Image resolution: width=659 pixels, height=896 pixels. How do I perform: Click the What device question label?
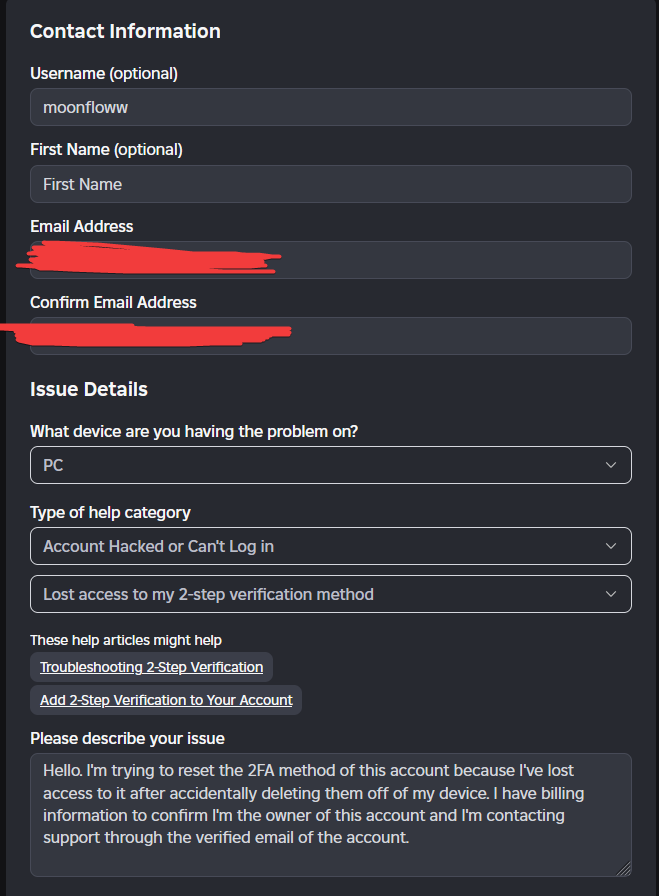[193, 431]
